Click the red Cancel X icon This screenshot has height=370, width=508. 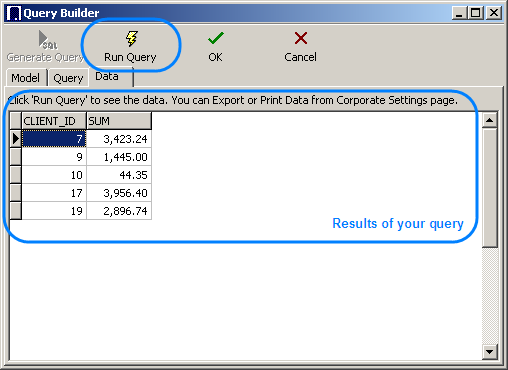pyautogui.click(x=301, y=38)
